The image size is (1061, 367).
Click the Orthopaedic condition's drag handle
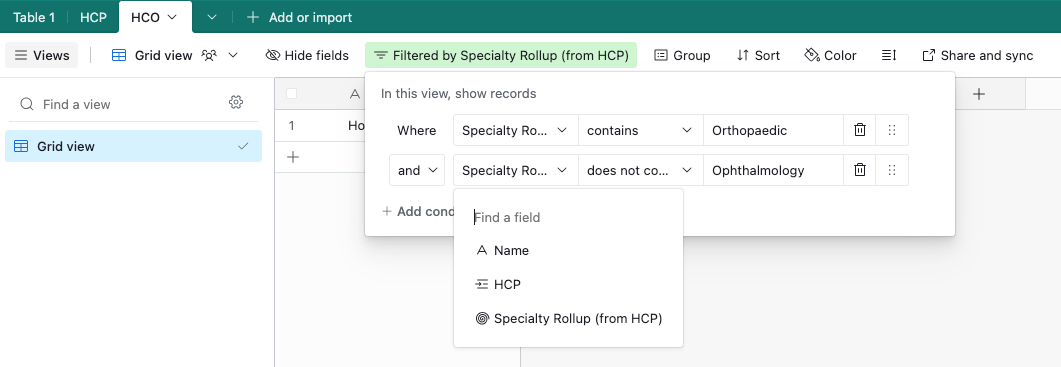point(892,130)
